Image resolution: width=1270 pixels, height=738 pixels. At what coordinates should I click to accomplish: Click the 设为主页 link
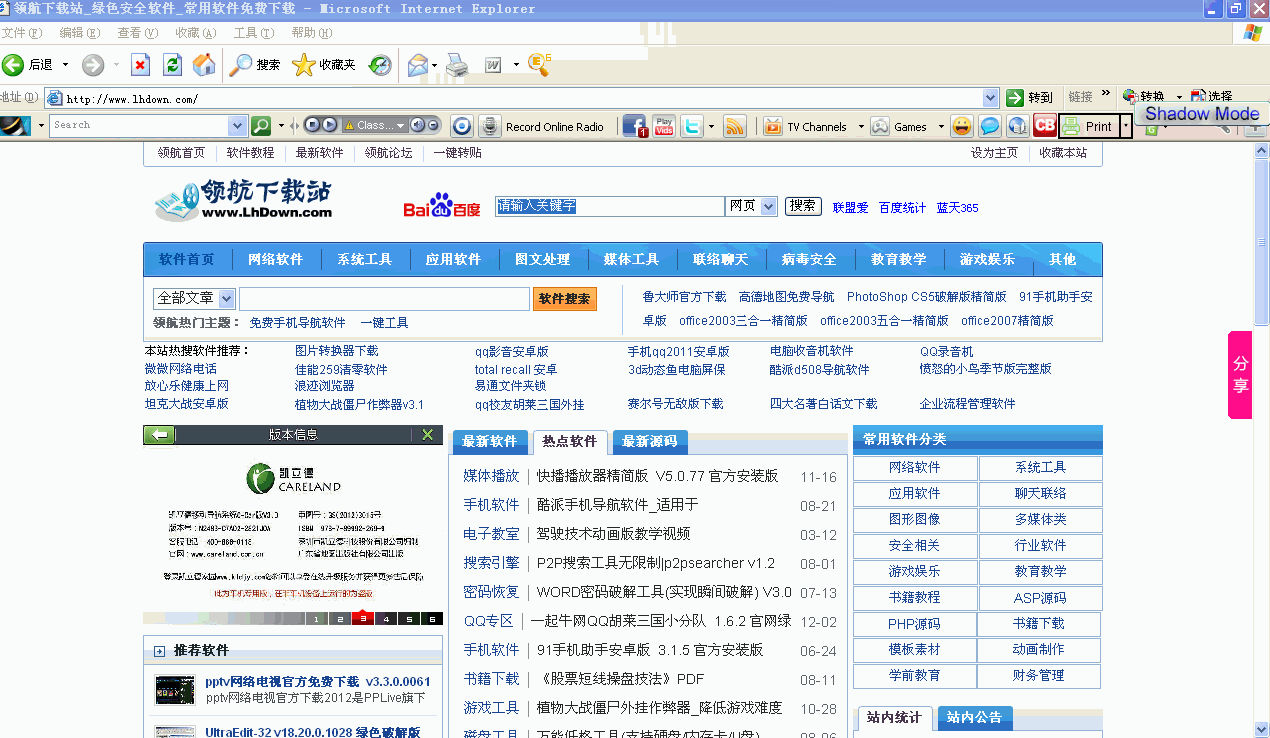(994, 153)
